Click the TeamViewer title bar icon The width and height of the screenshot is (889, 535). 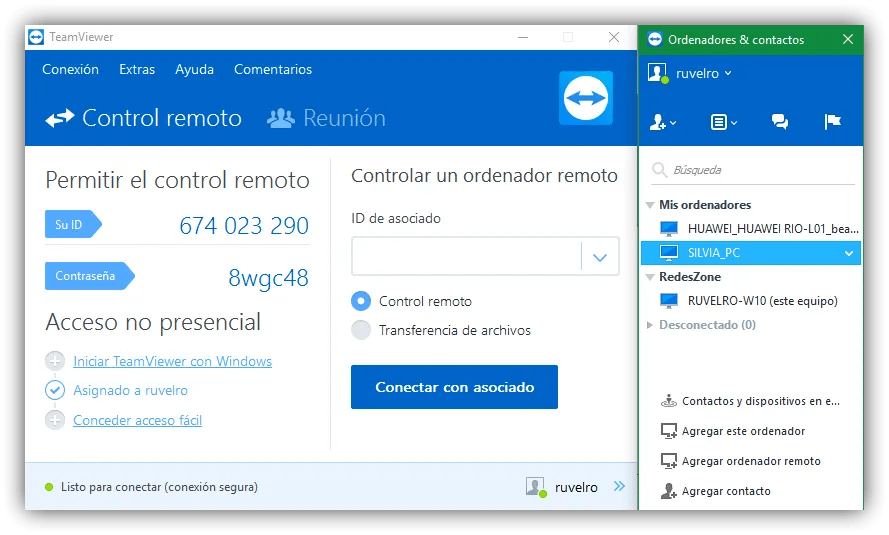[x=36, y=37]
